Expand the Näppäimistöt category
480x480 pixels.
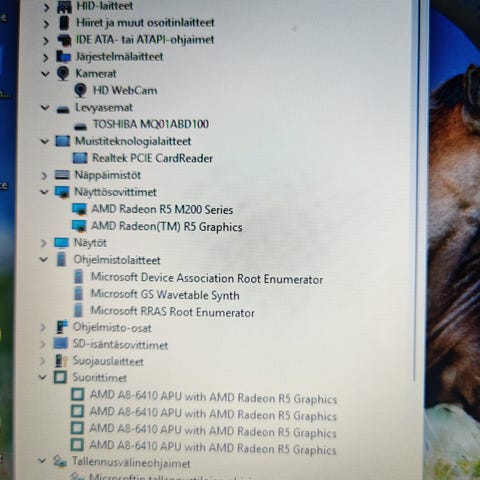pos(44,176)
